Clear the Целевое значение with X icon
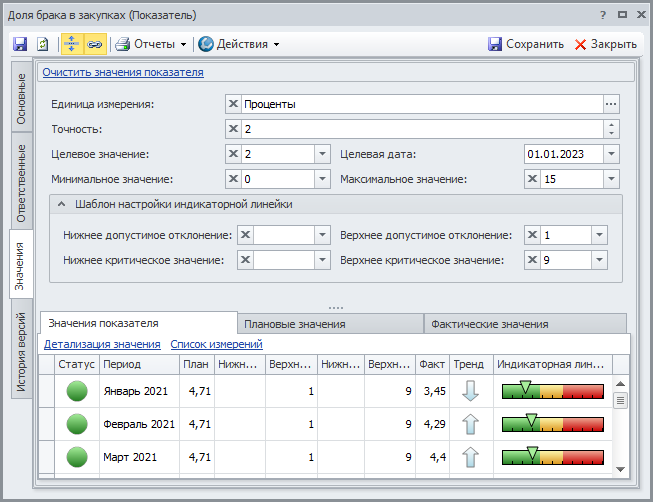 point(233,154)
